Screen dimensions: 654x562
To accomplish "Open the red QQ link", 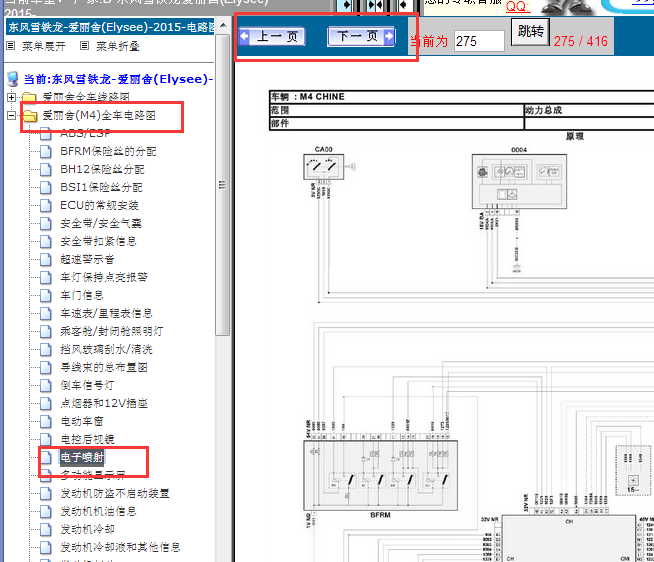I will click(518, 6).
